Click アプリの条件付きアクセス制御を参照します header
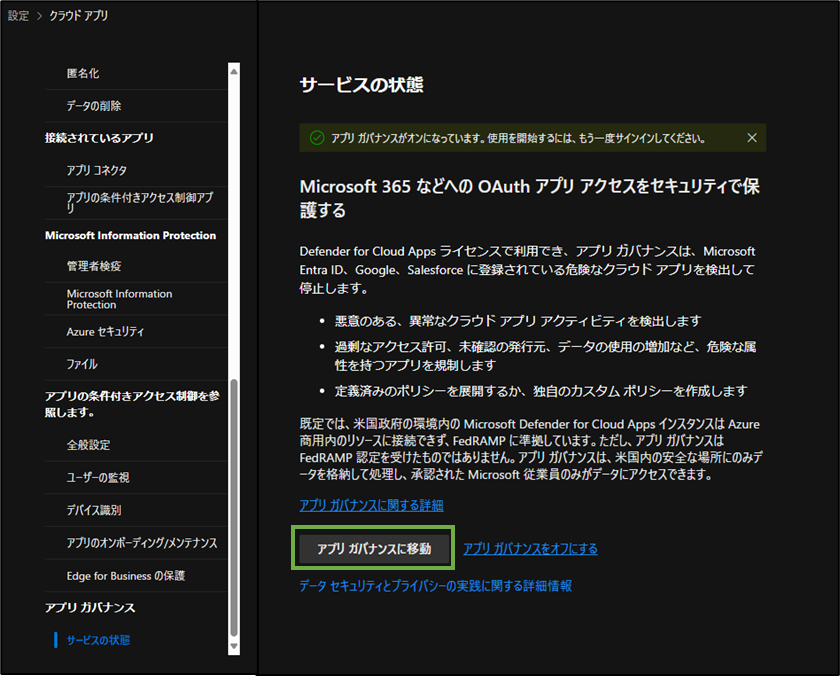The width and height of the screenshot is (840, 676). (x=132, y=404)
